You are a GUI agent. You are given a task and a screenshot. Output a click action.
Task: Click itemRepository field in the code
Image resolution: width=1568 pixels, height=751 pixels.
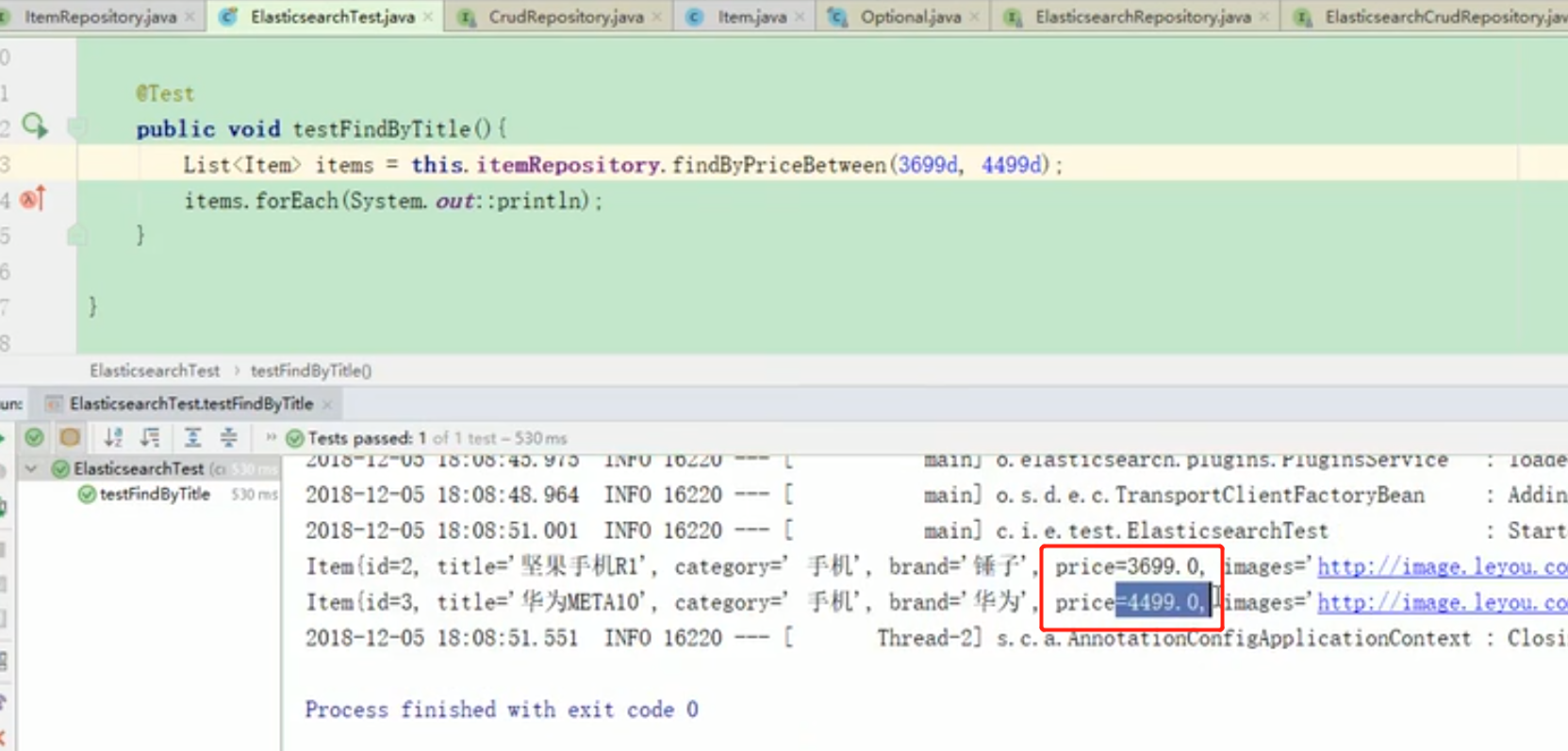pos(568,165)
